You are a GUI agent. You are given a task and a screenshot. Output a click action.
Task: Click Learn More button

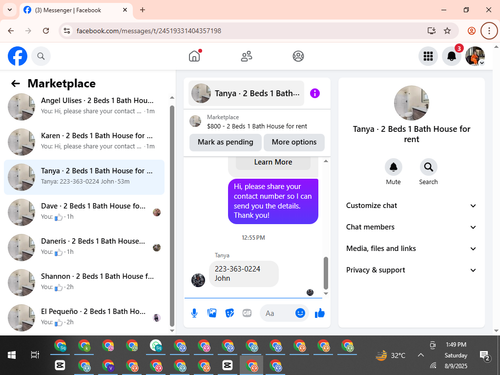pos(273,162)
